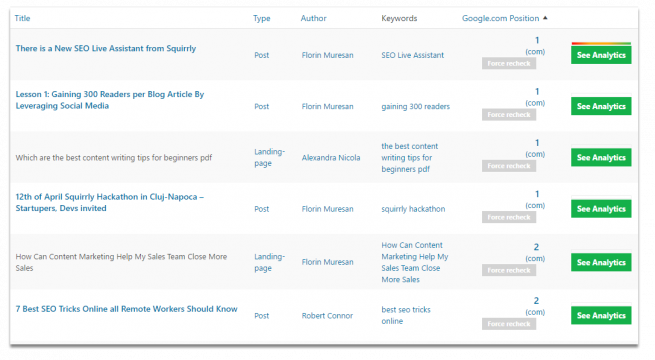Force recheck the best seo tricks online ranking

pos(509,324)
